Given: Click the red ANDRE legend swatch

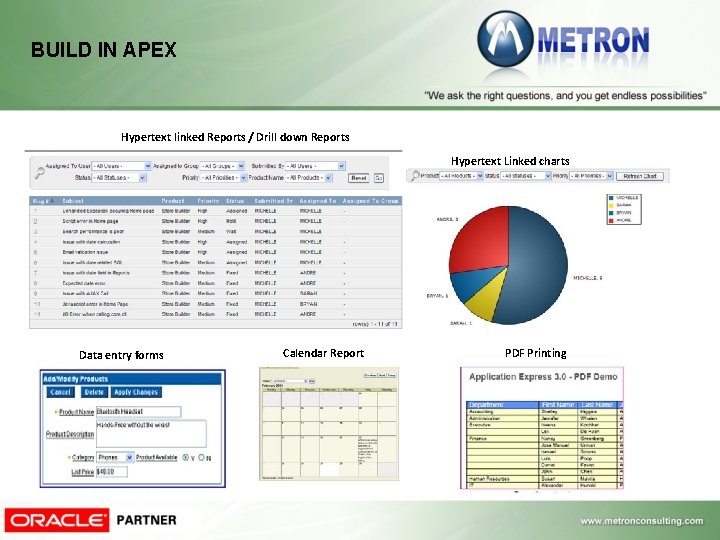Looking at the screenshot, I should [611, 220].
